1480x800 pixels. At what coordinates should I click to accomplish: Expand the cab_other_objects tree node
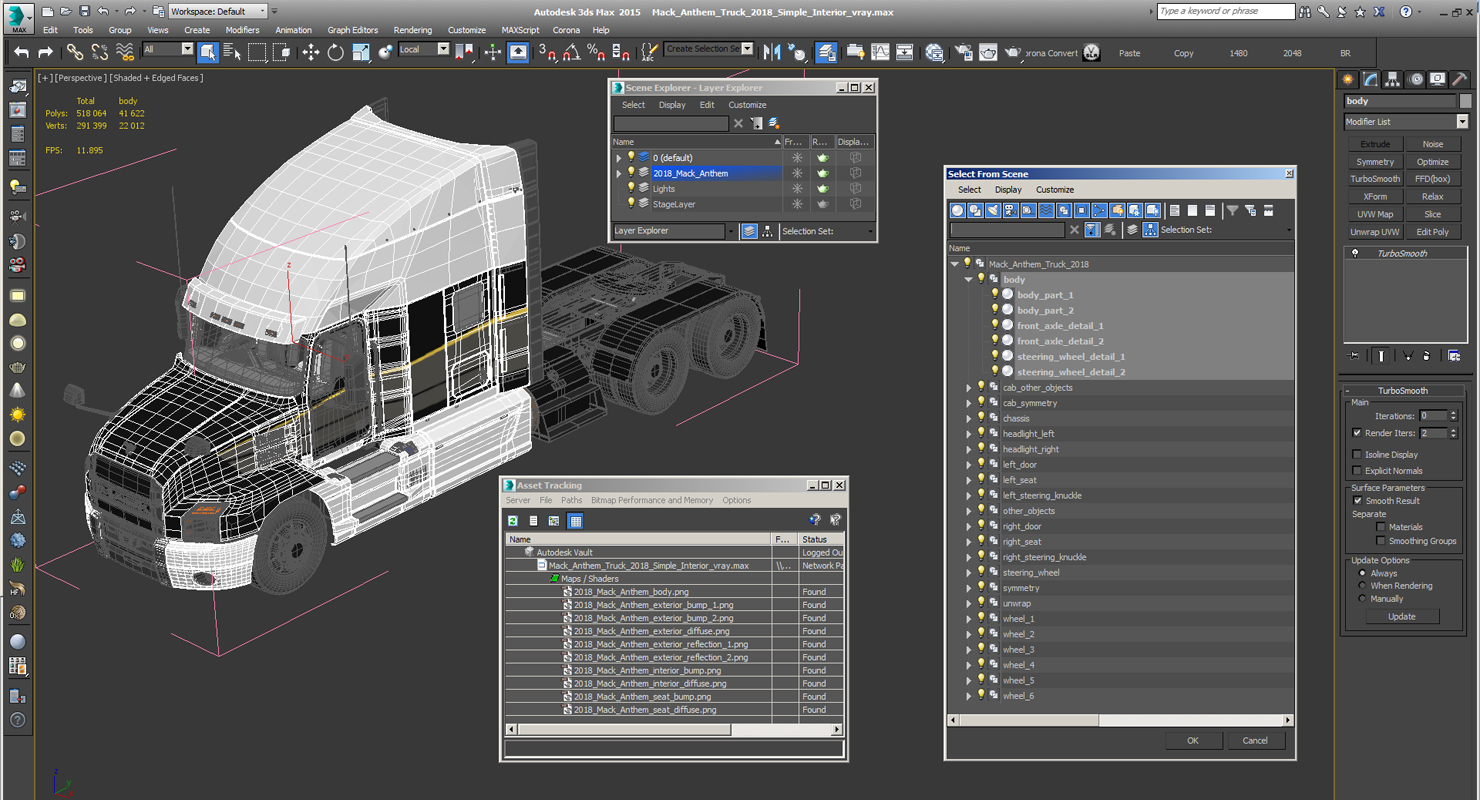tap(968, 388)
